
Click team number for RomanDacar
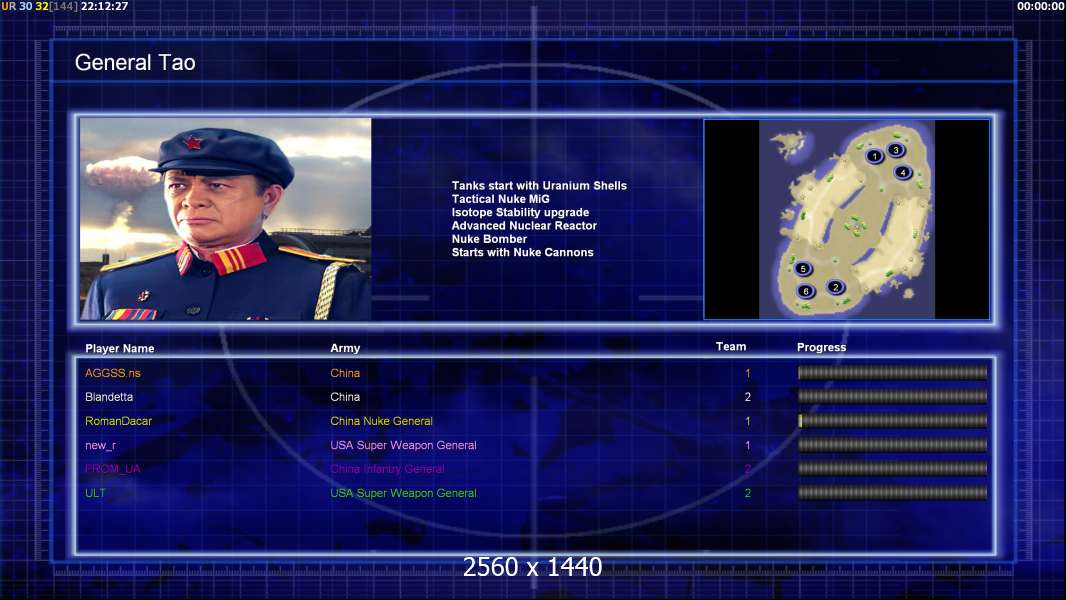coord(747,421)
